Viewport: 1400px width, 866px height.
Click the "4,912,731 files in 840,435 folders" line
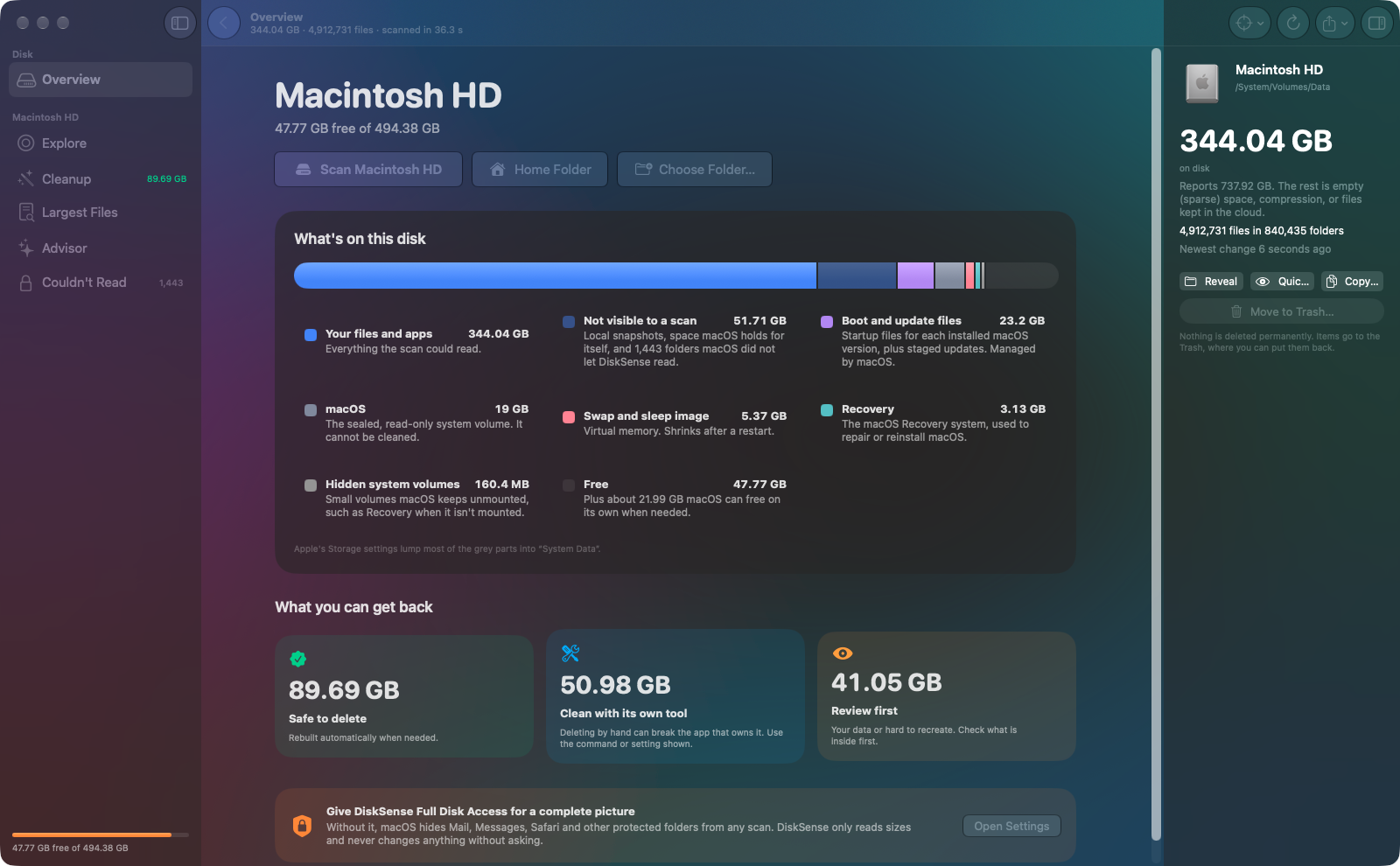[x=1262, y=231]
